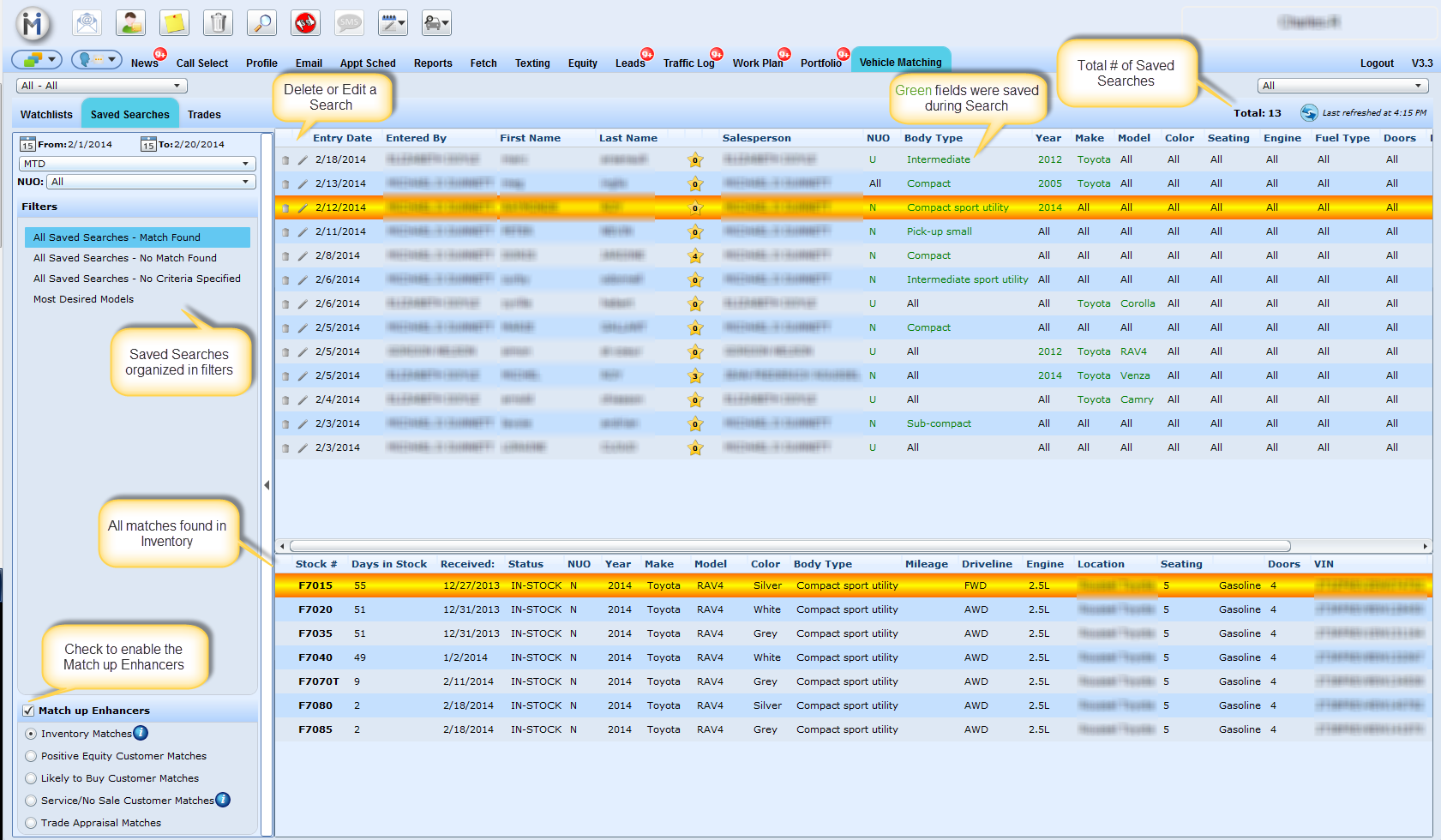The height and width of the screenshot is (840, 1441).
Task: Uncheck the Match up Enhancers checkbox
Action: tap(29, 711)
